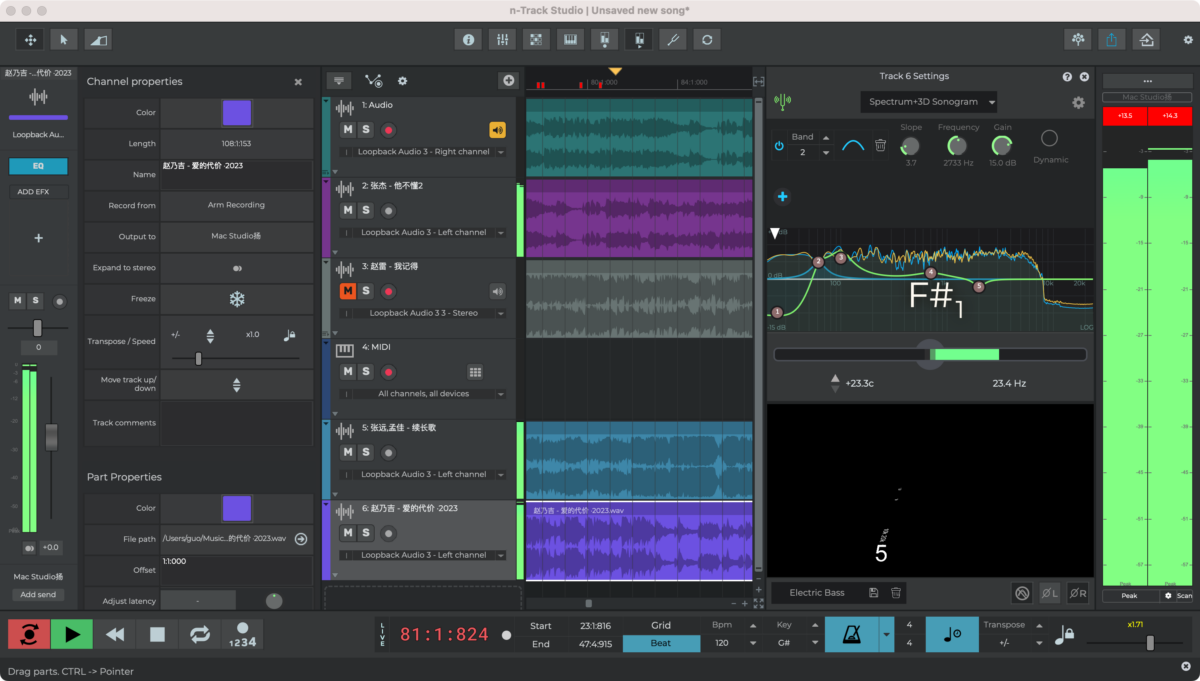The width and height of the screenshot is (1200, 681).
Task: Click the playback speed x1.71 slider
Action: (1137, 643)
